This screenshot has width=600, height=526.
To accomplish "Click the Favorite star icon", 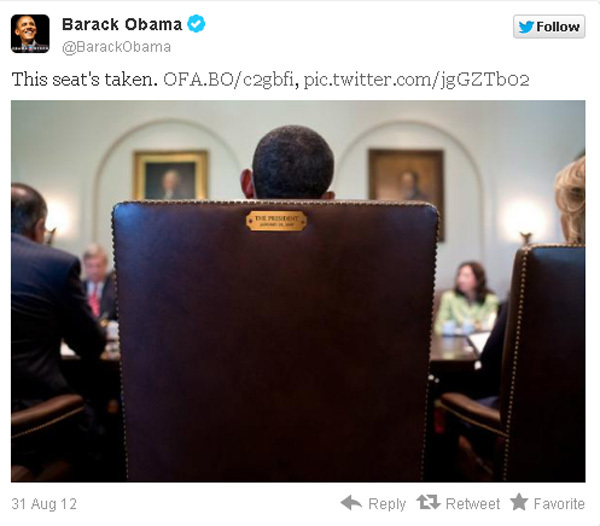I will 519,502.
